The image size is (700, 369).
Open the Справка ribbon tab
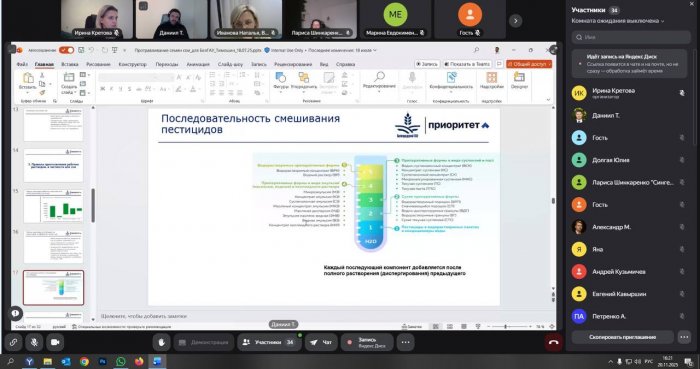click(346, 64)
